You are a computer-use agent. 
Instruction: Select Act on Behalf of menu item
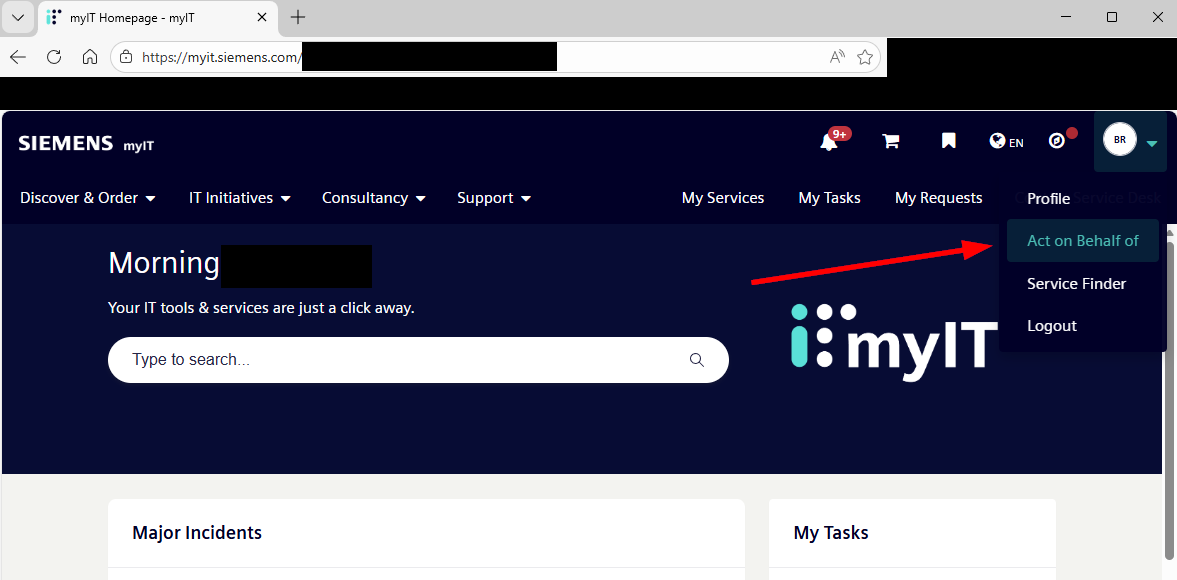[1082, 241]
